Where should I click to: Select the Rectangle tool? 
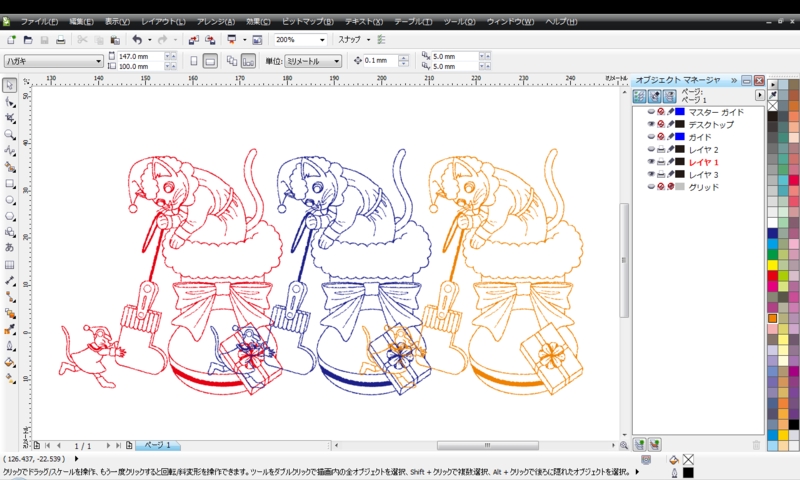(x=10, y=183)
